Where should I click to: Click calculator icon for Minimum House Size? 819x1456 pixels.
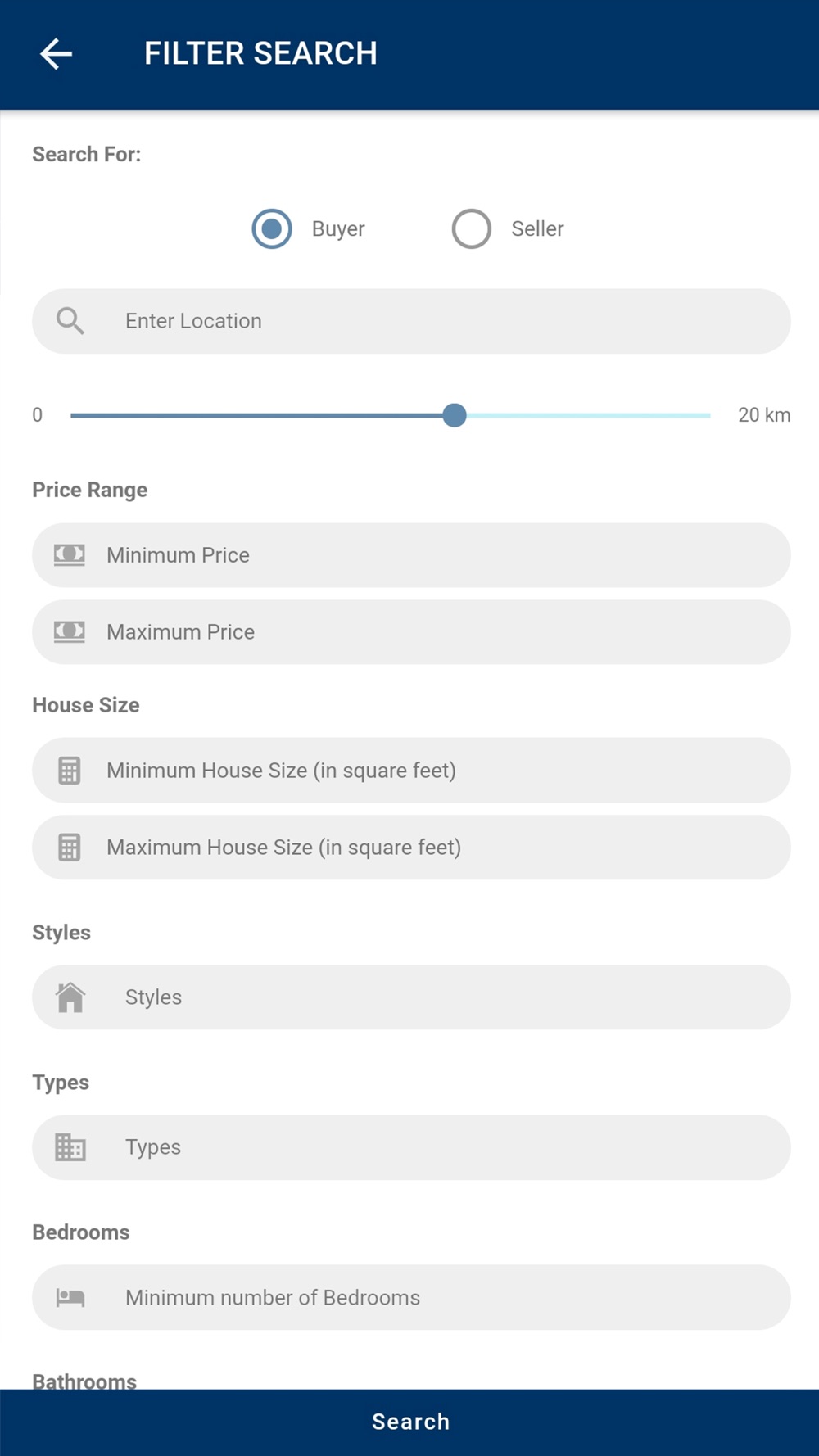pyautogui.click(x=70, y=771)
